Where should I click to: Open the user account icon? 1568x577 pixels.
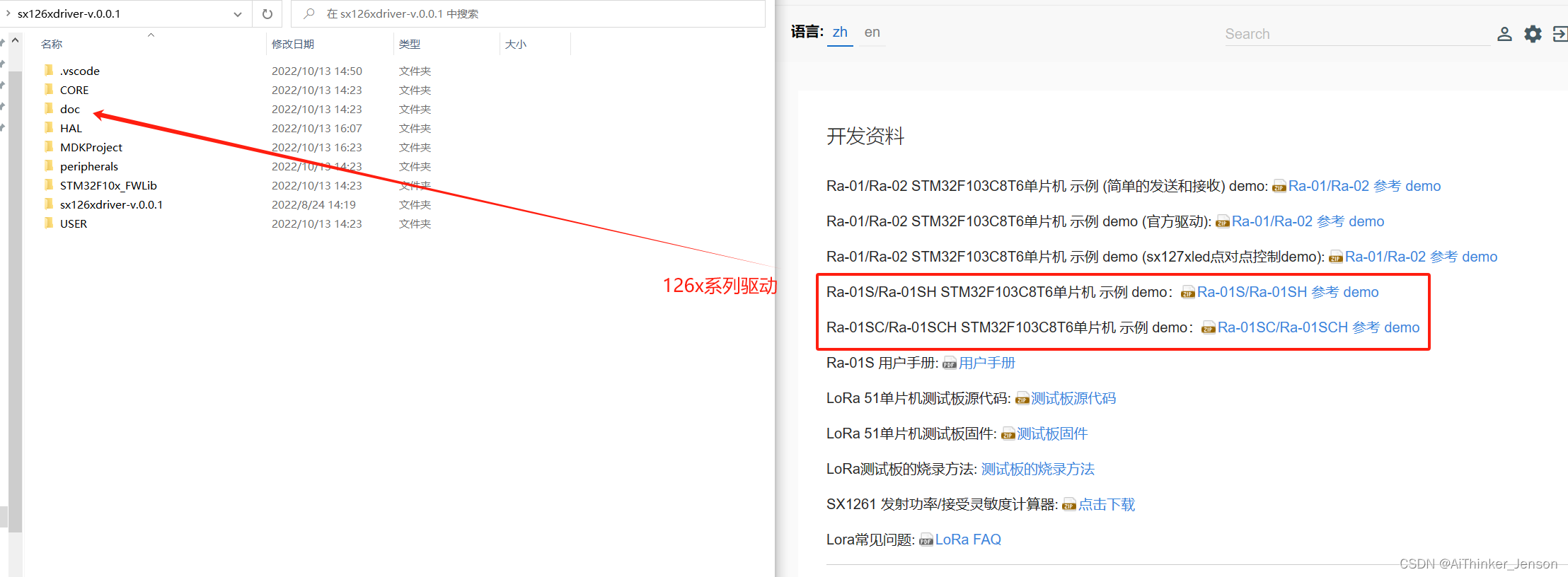click(x=1504, y=34)
